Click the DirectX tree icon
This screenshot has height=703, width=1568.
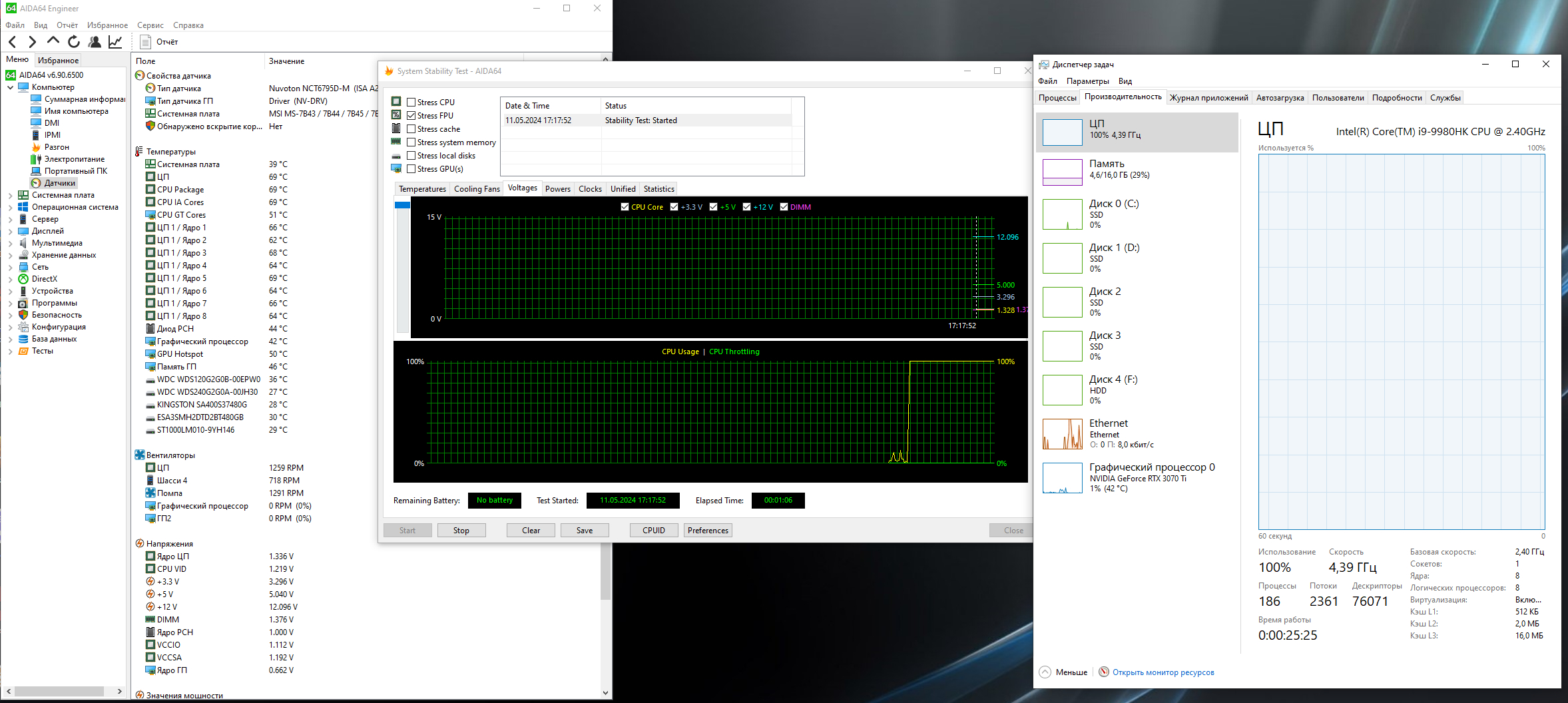coord(23,279)
